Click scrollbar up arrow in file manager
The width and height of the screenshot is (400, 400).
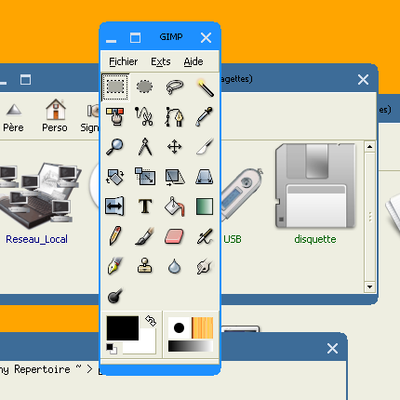pos(369,147)
